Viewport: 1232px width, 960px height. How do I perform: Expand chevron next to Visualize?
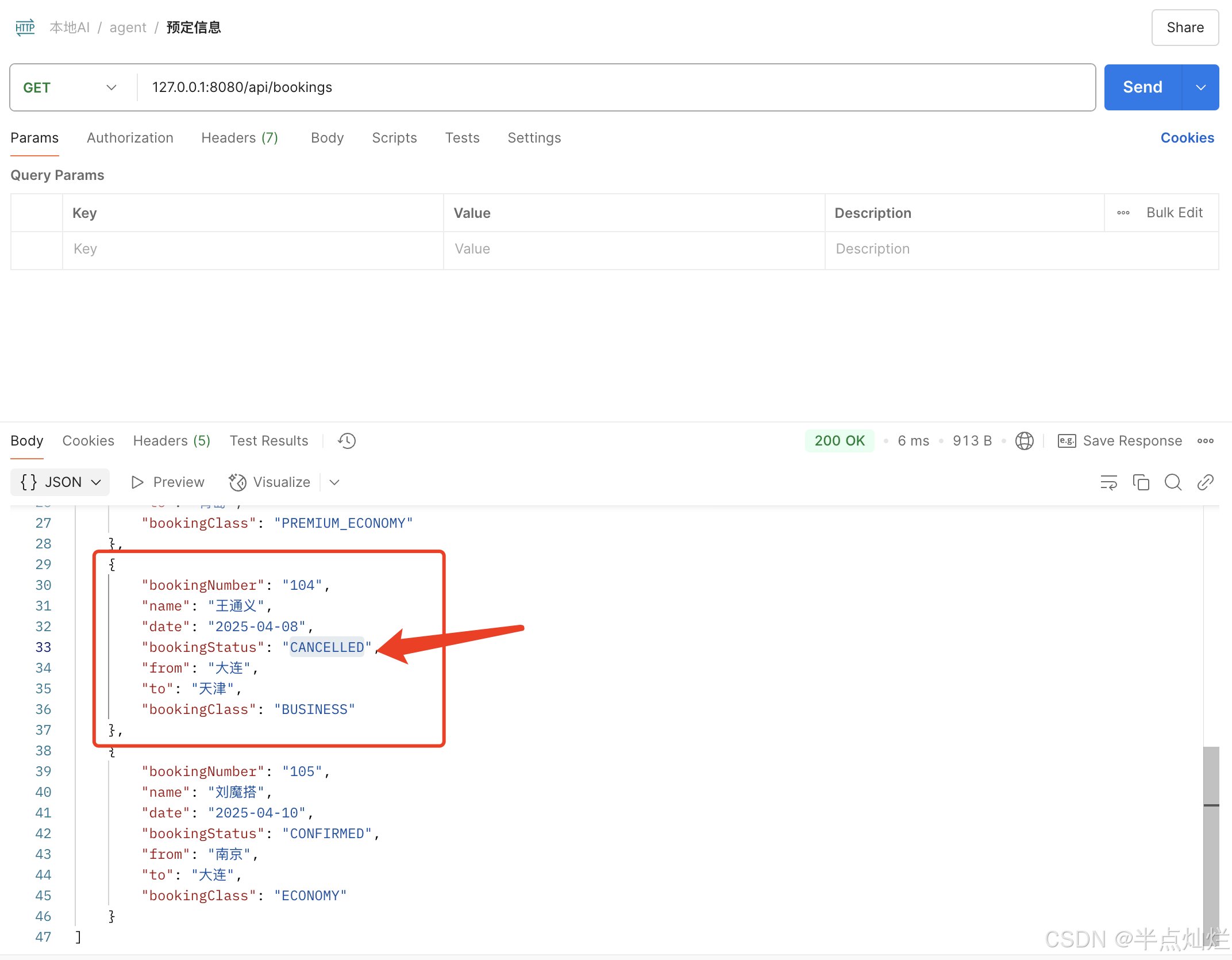pos(334,482)
